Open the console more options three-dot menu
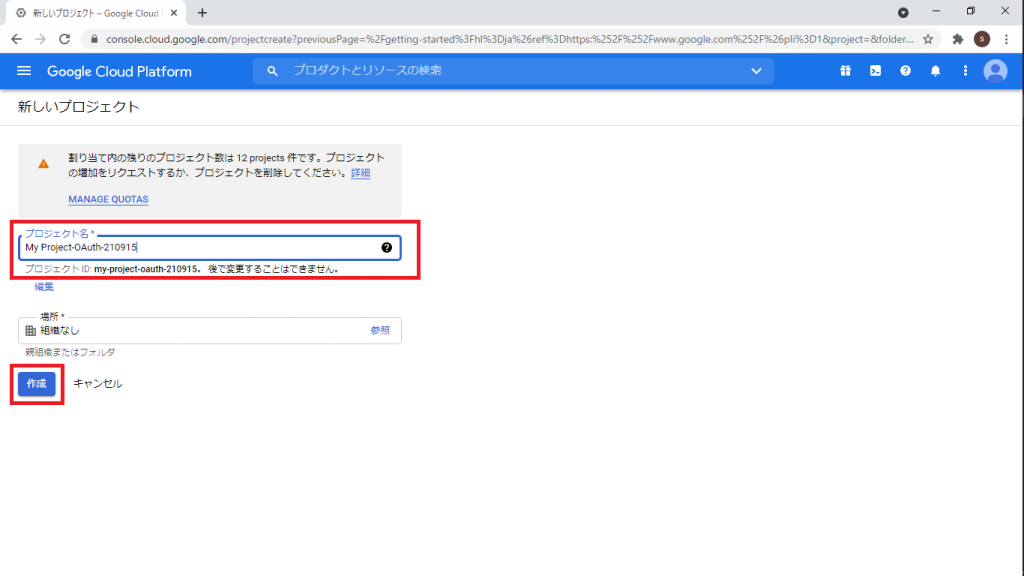This screenshot has width=1024, height=576. (x=964, y=71)
